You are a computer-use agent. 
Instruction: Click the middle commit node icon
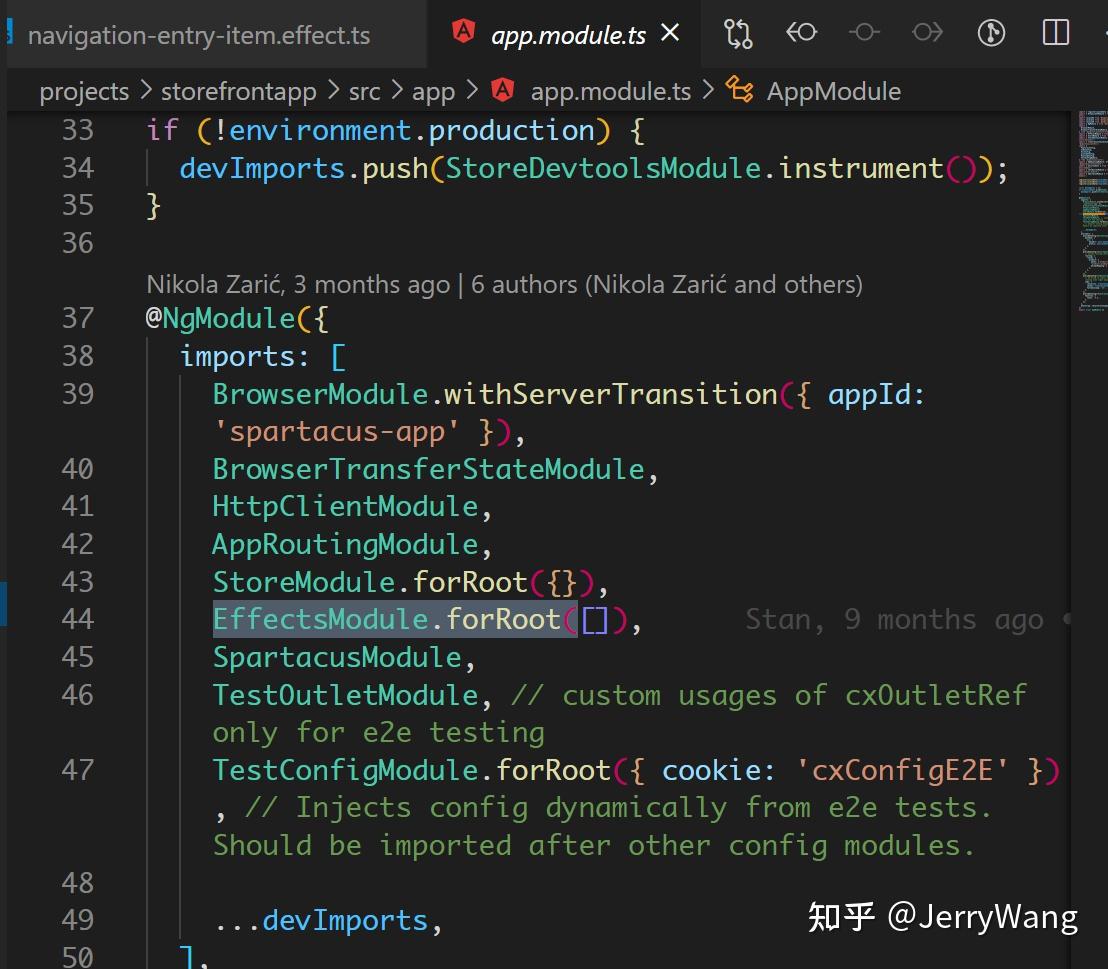click(864, 33)
